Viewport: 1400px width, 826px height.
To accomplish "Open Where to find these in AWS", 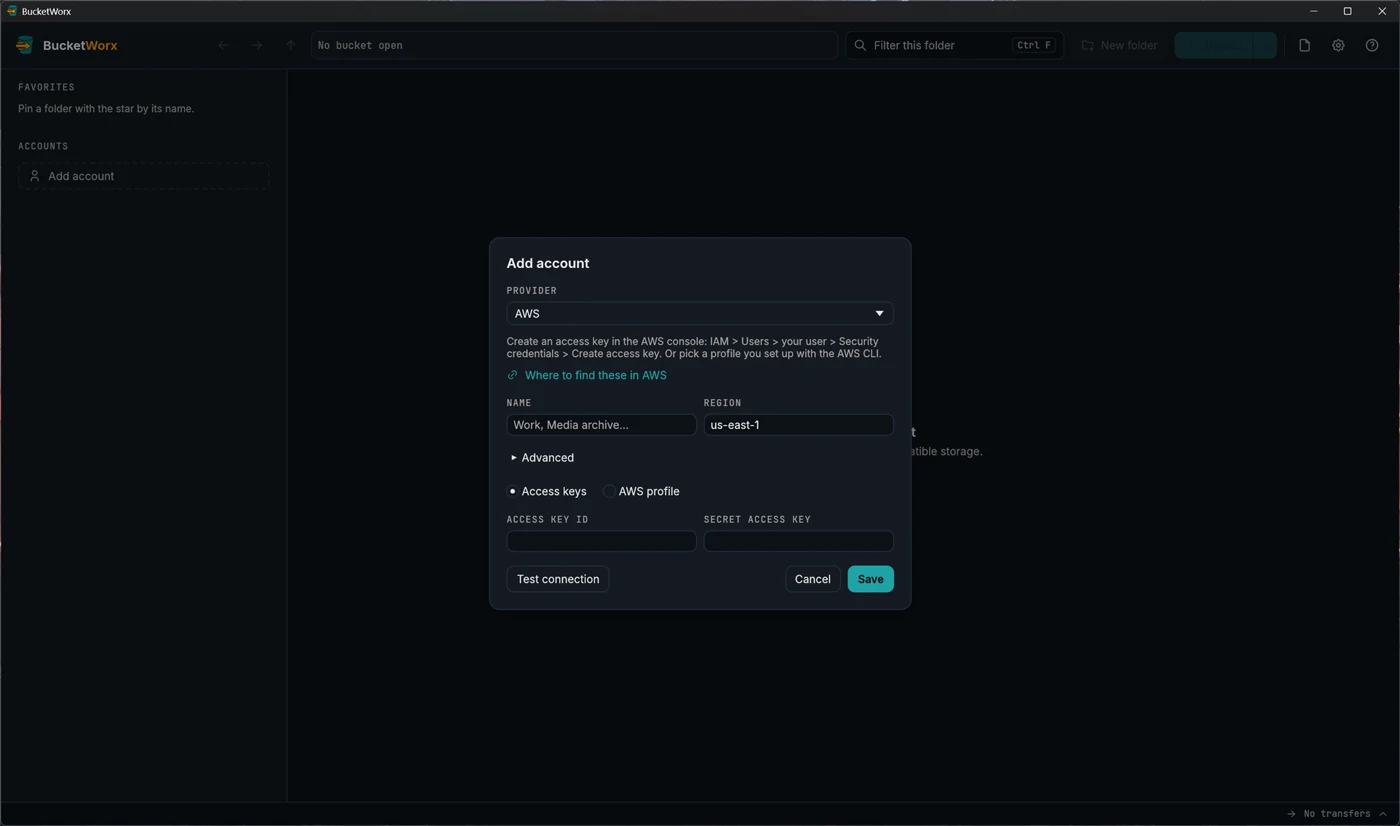I will coord(595,375).
